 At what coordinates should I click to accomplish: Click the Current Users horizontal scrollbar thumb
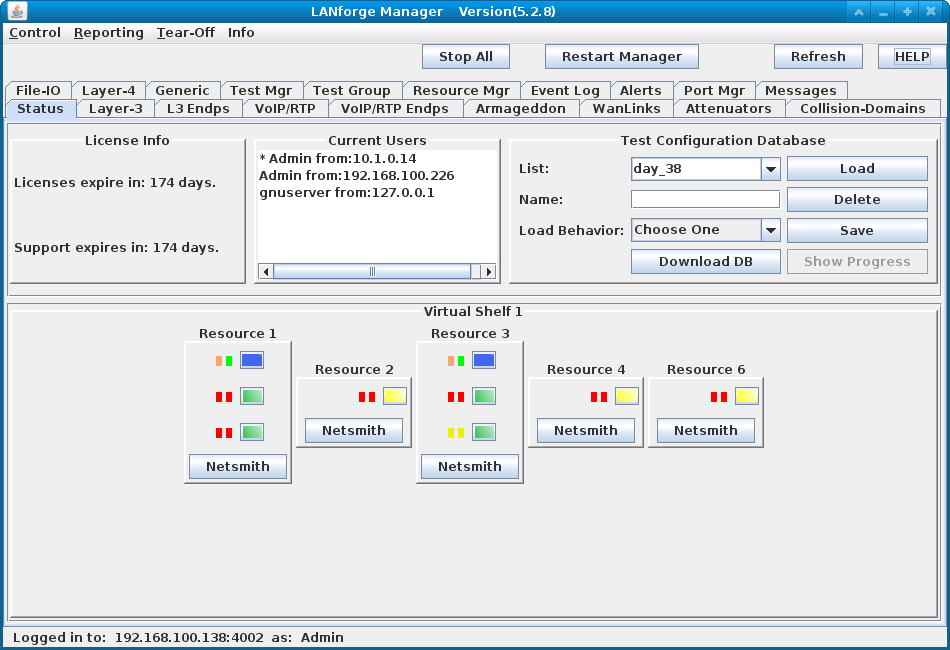pos(372,271)
